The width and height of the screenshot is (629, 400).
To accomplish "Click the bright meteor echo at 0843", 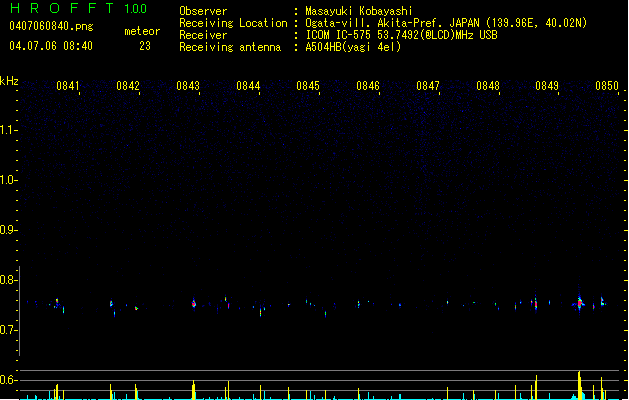I will [194, 303].
